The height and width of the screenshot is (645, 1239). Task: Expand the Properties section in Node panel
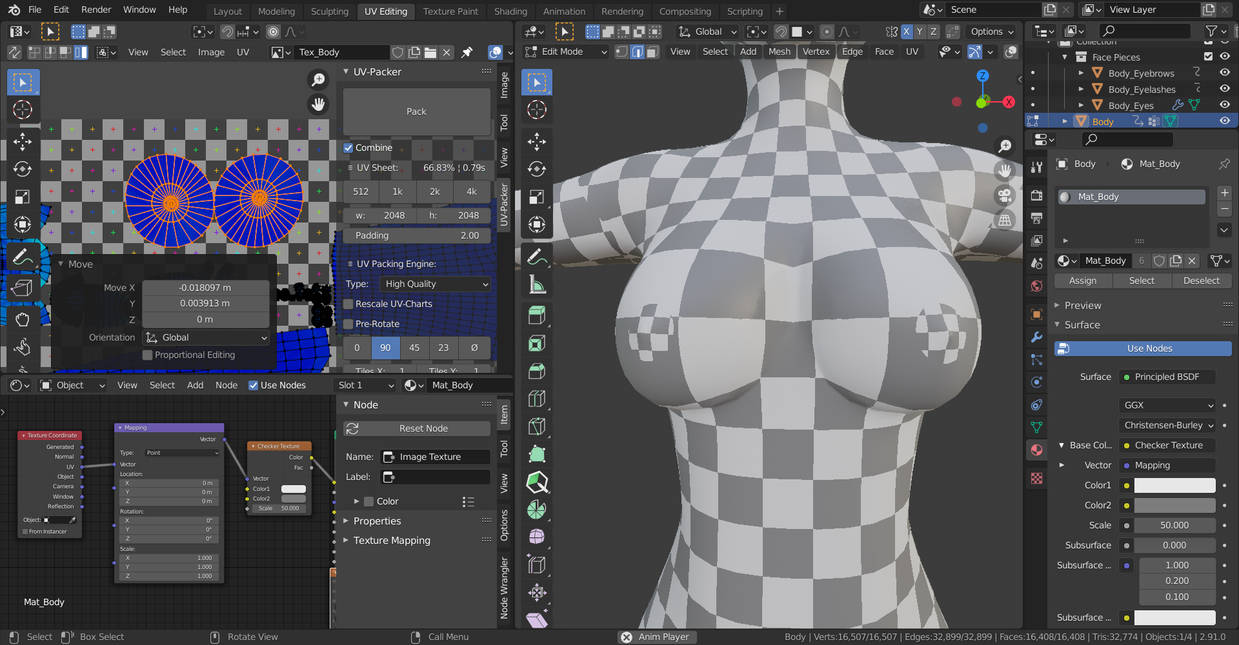377,521
